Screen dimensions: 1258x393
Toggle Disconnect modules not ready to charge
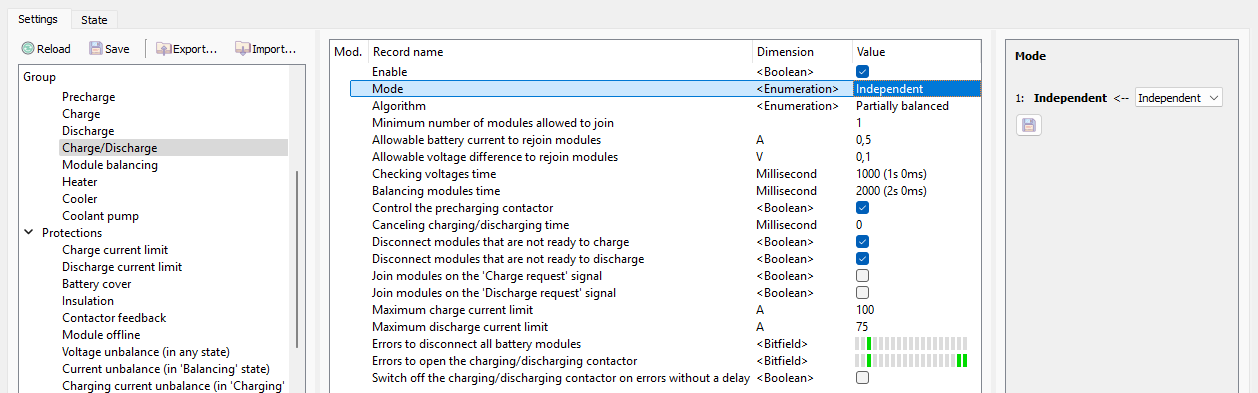(x=862, y=242)
